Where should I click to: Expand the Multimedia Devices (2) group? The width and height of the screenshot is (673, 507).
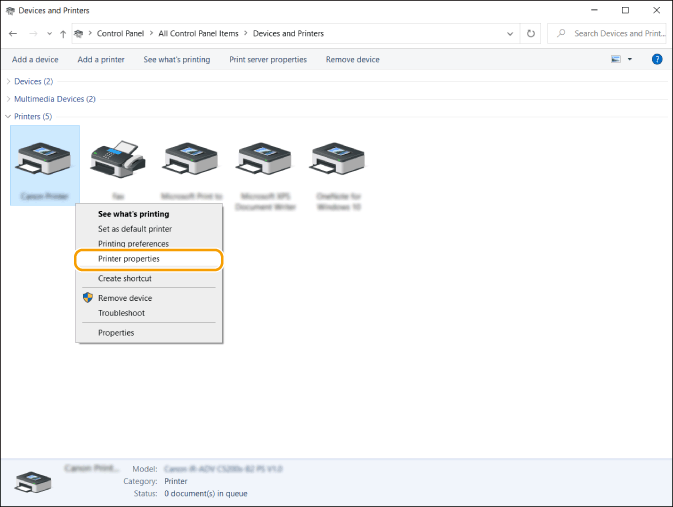9,99
